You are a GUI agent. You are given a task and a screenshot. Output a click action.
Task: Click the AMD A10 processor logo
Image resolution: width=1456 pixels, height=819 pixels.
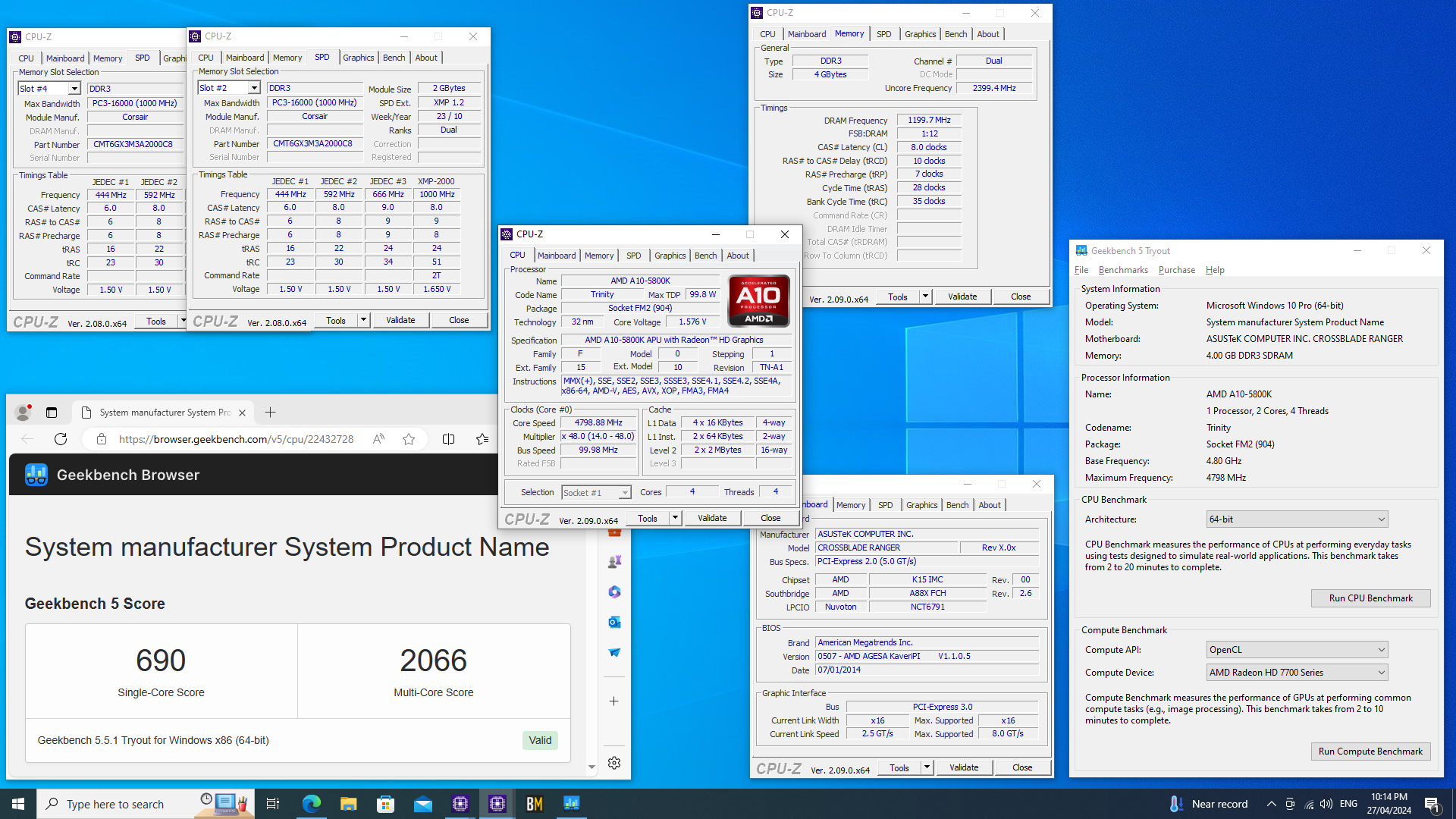point(758,300)
